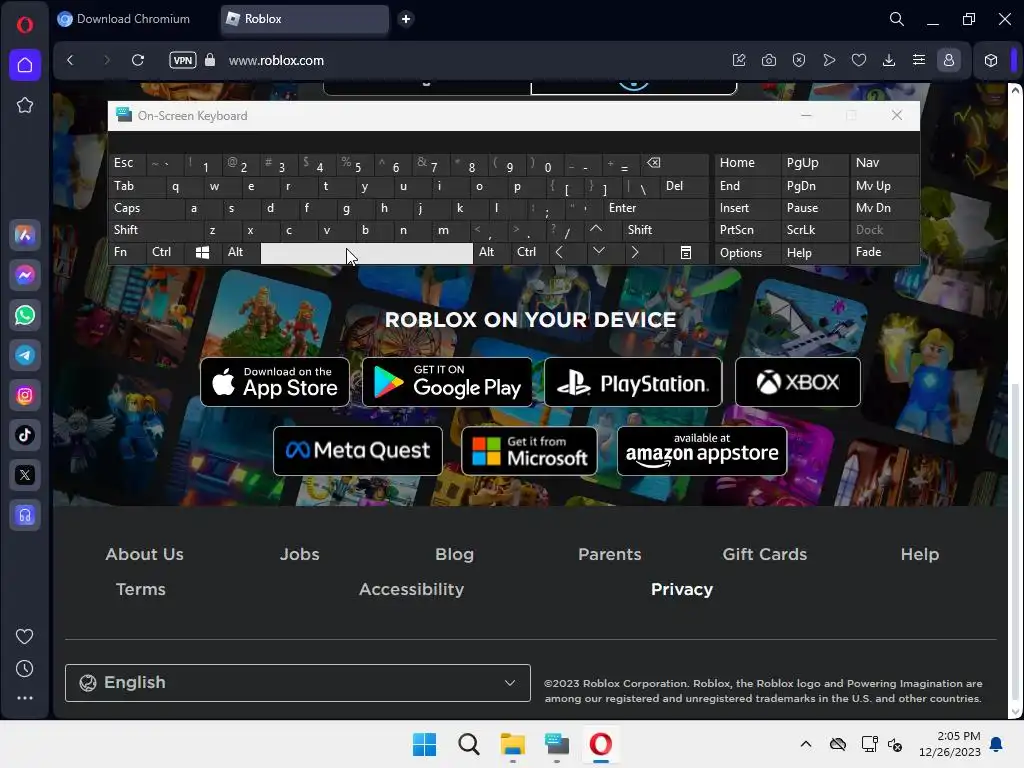Screen dimensions: 1024x768
Task: Toggle Nav mode key
Action: pos(884,163)
